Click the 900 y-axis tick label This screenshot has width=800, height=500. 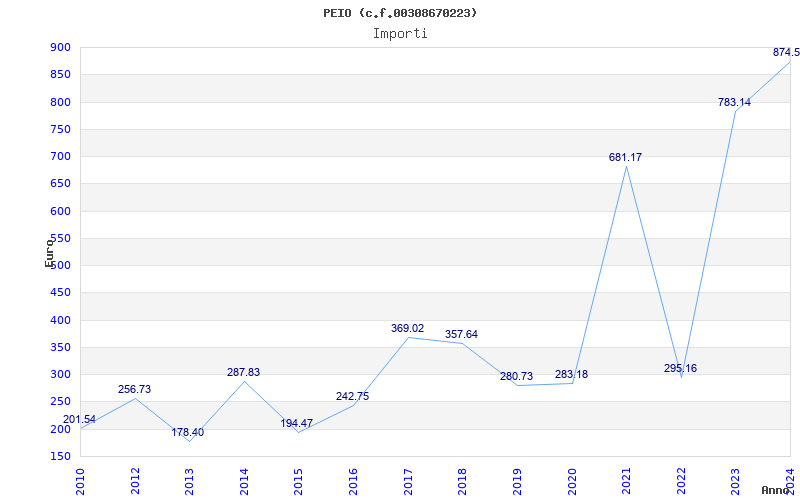coord(60,47)
